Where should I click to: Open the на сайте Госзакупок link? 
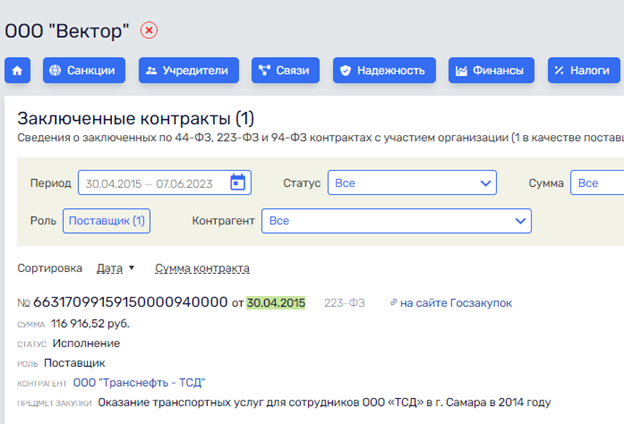point(456,303)
